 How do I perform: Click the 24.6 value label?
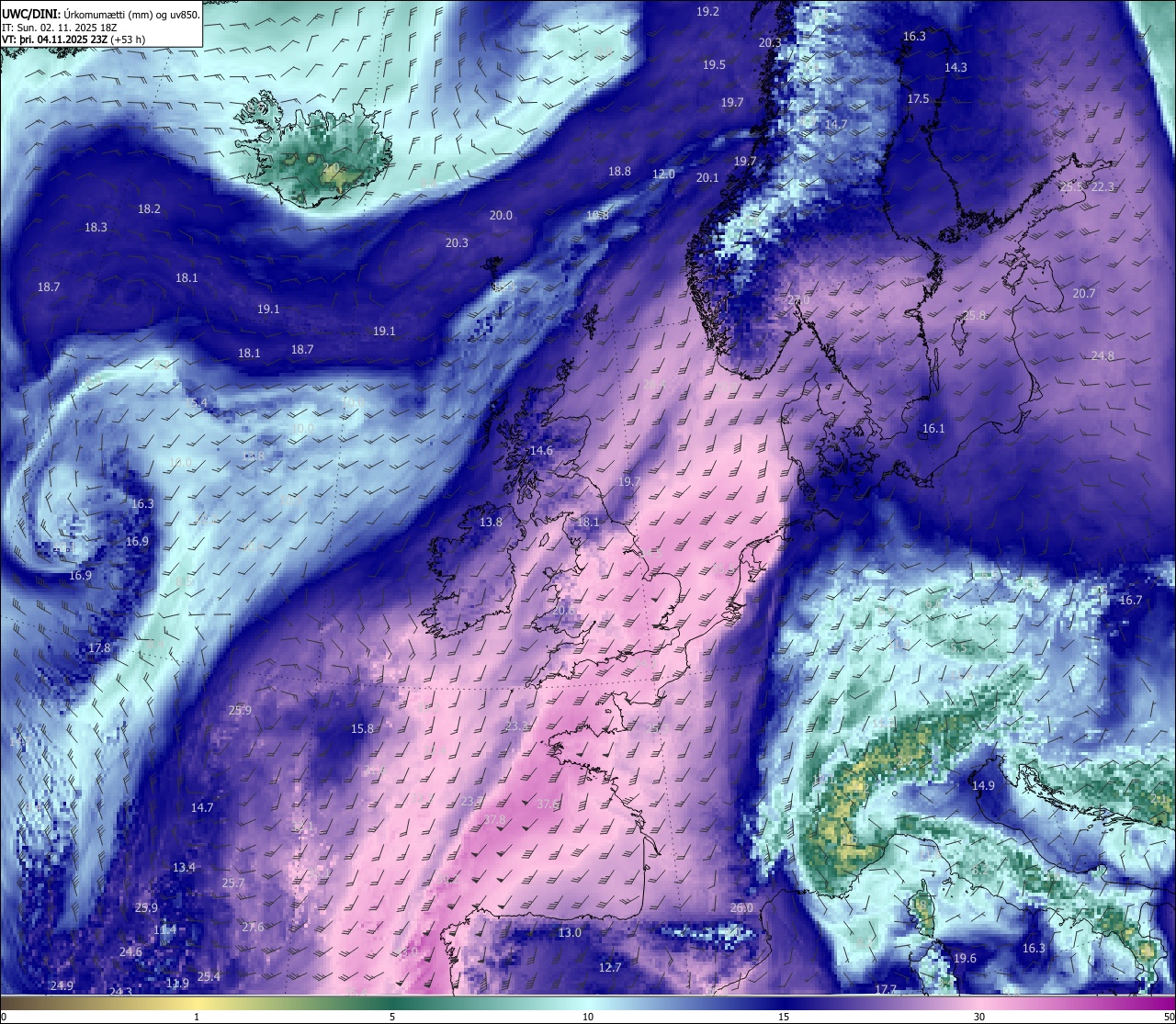coord(130,951)
